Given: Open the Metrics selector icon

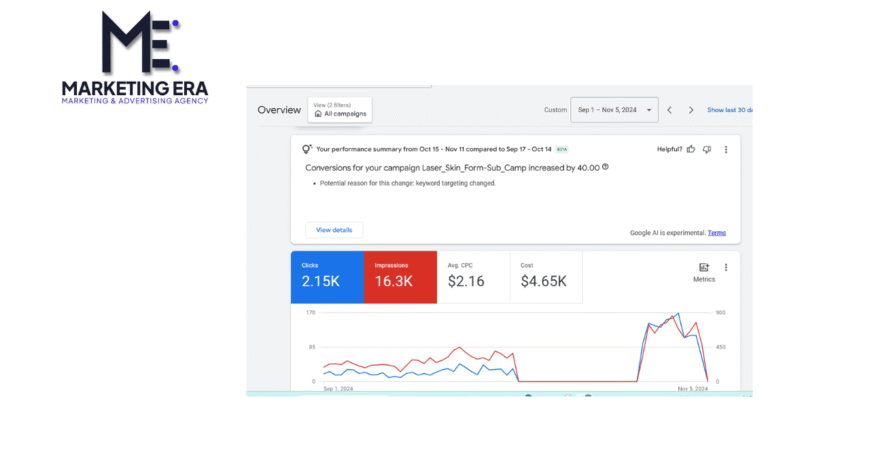Looking at the screenshot, I should click(704, 268).
